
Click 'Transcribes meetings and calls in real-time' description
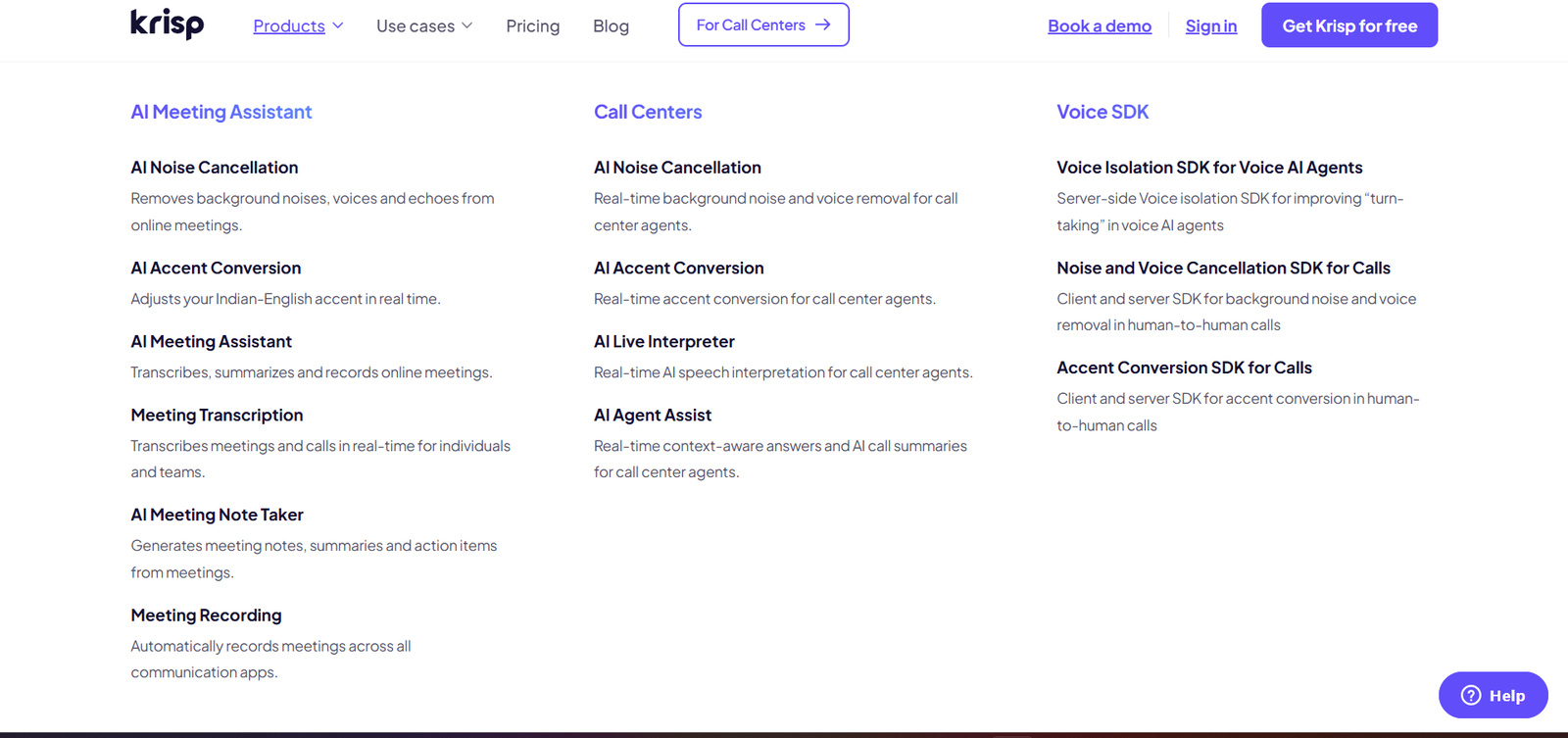[x=320, y=459]
